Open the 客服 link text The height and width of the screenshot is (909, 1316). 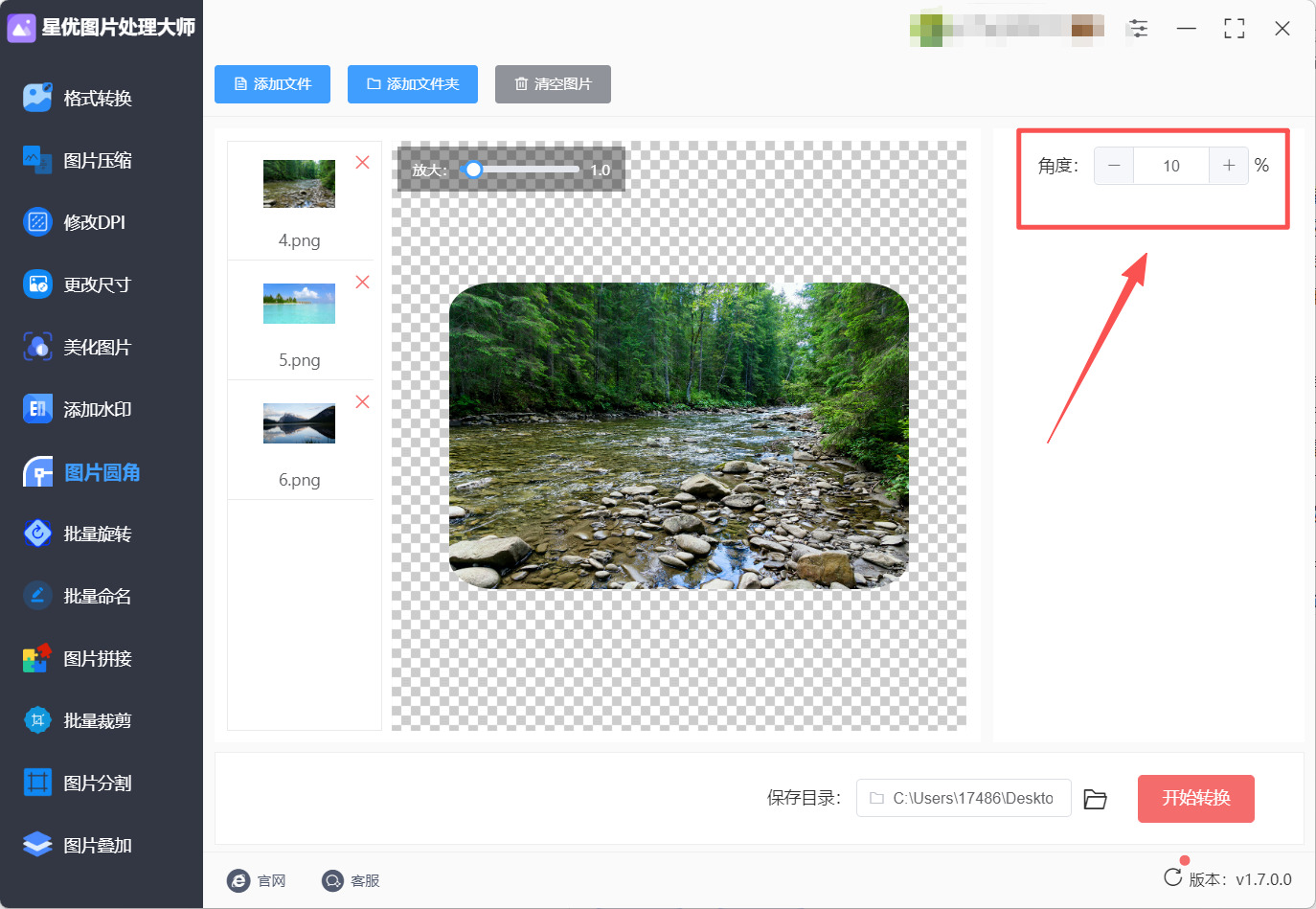[x=366, y=880]
